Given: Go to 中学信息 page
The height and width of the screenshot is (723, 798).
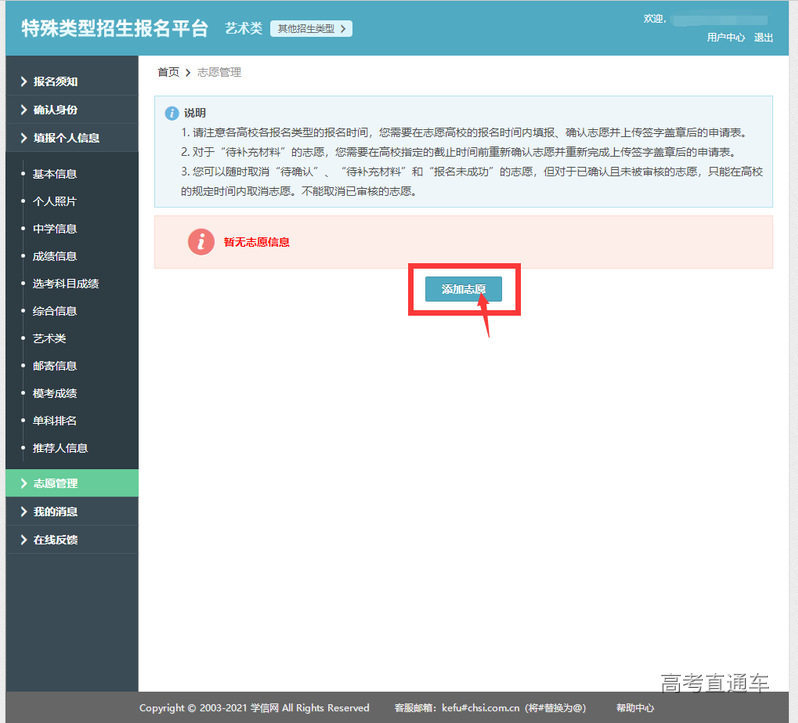Looking at the screenshot, I should [55, 229].
